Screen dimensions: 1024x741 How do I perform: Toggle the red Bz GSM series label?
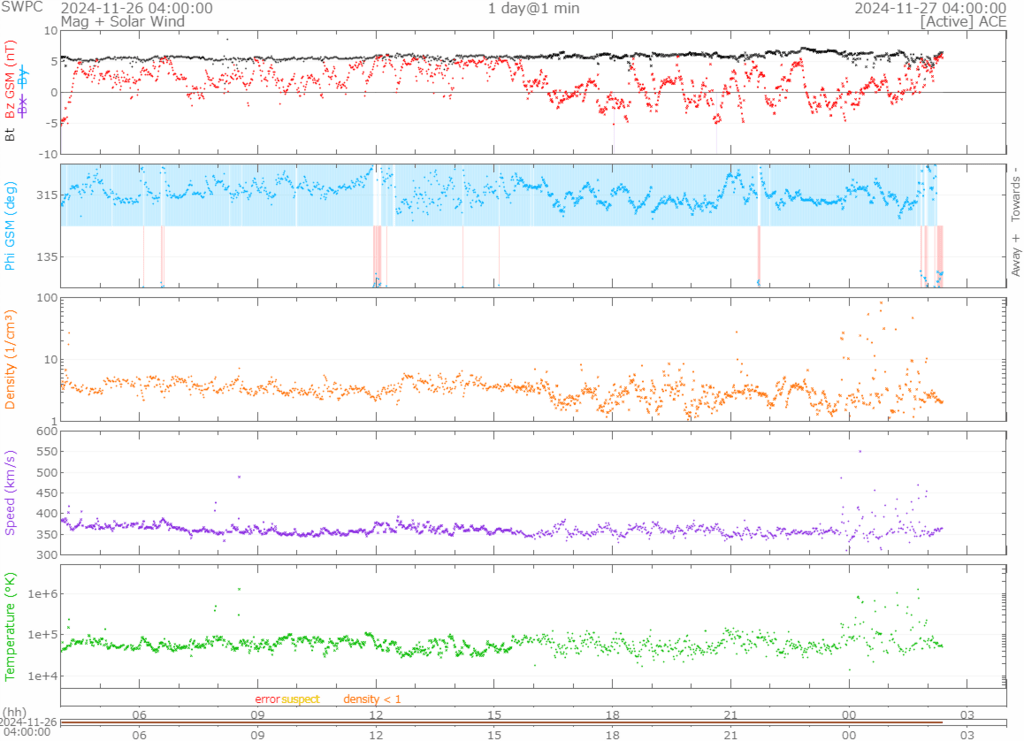tap(11, 81)
